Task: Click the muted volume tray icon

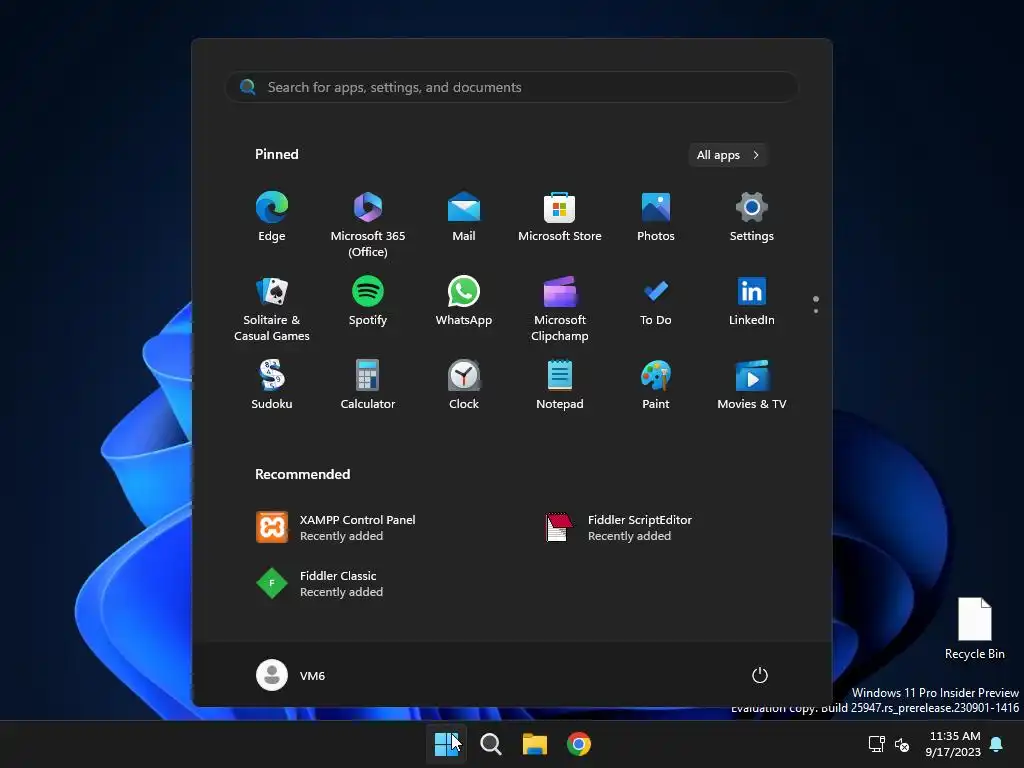Action: [902, 744]
